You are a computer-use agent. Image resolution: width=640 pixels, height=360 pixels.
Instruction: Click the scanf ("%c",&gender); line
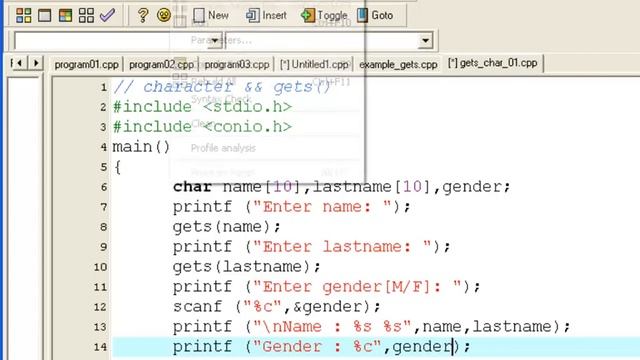[x=276, y=307]
